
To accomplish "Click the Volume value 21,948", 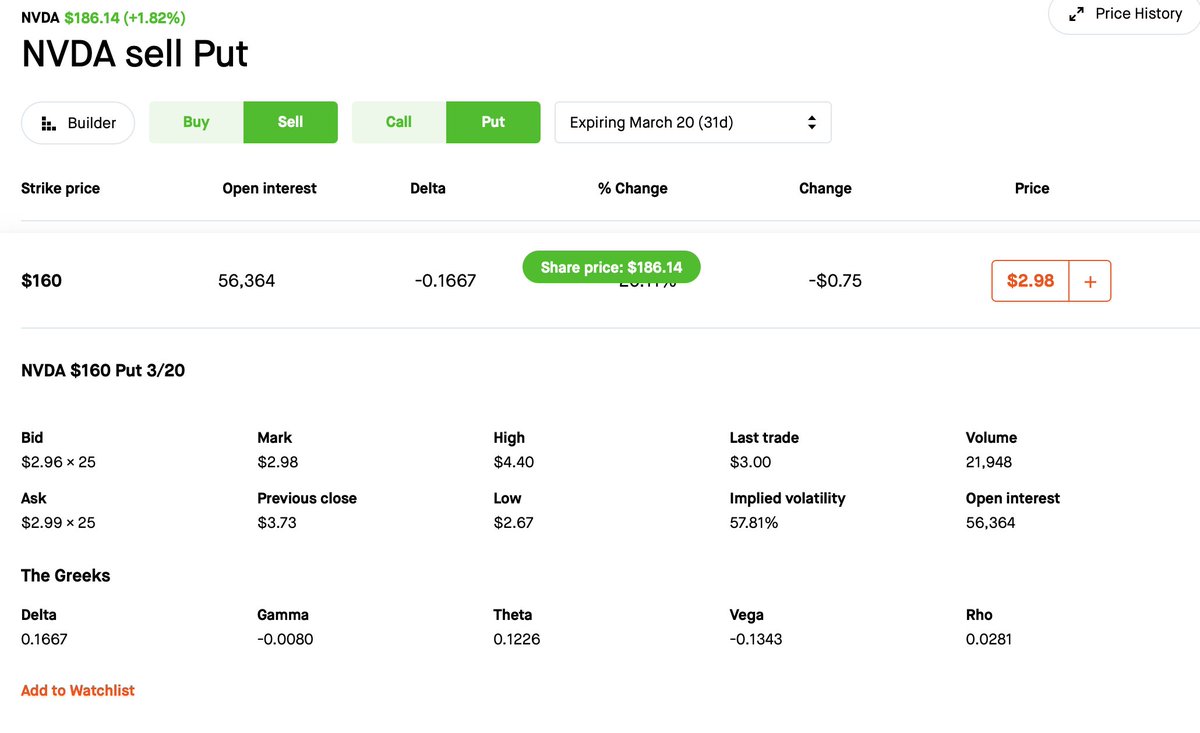I will pyautogui.click(x=989, y=462).
